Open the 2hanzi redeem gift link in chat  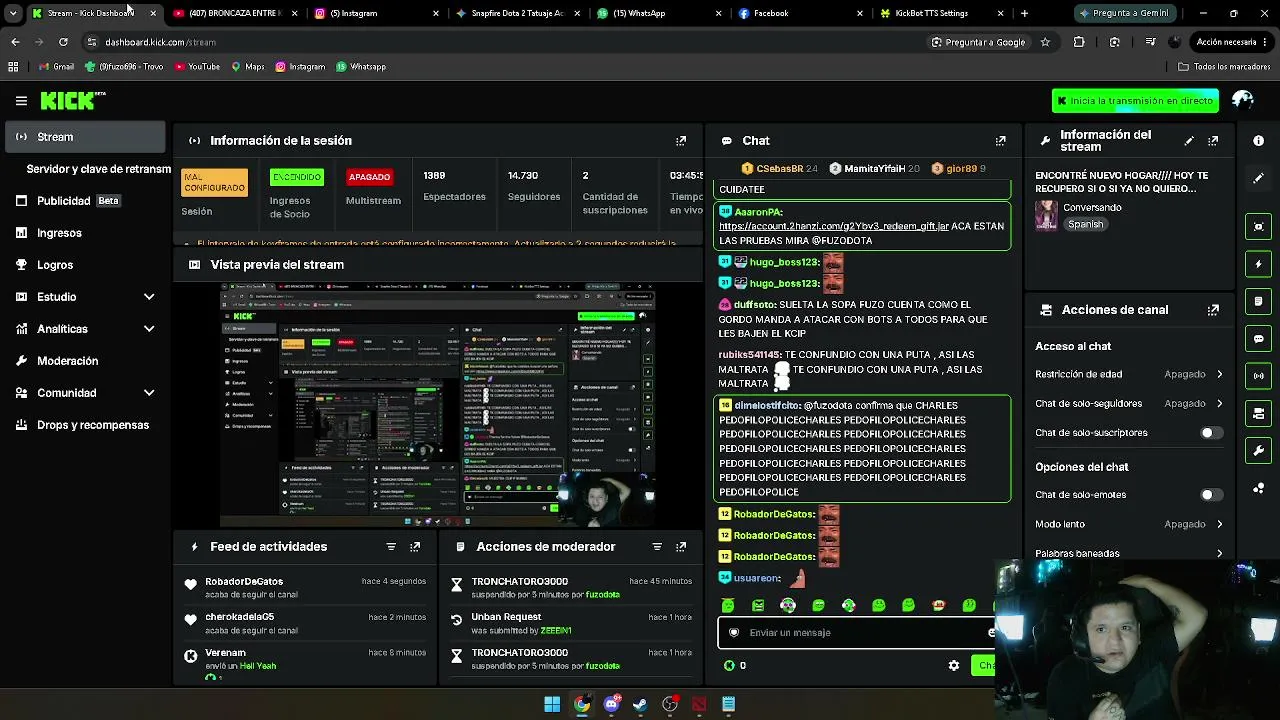pyautogui.click(x=834, y=226)
